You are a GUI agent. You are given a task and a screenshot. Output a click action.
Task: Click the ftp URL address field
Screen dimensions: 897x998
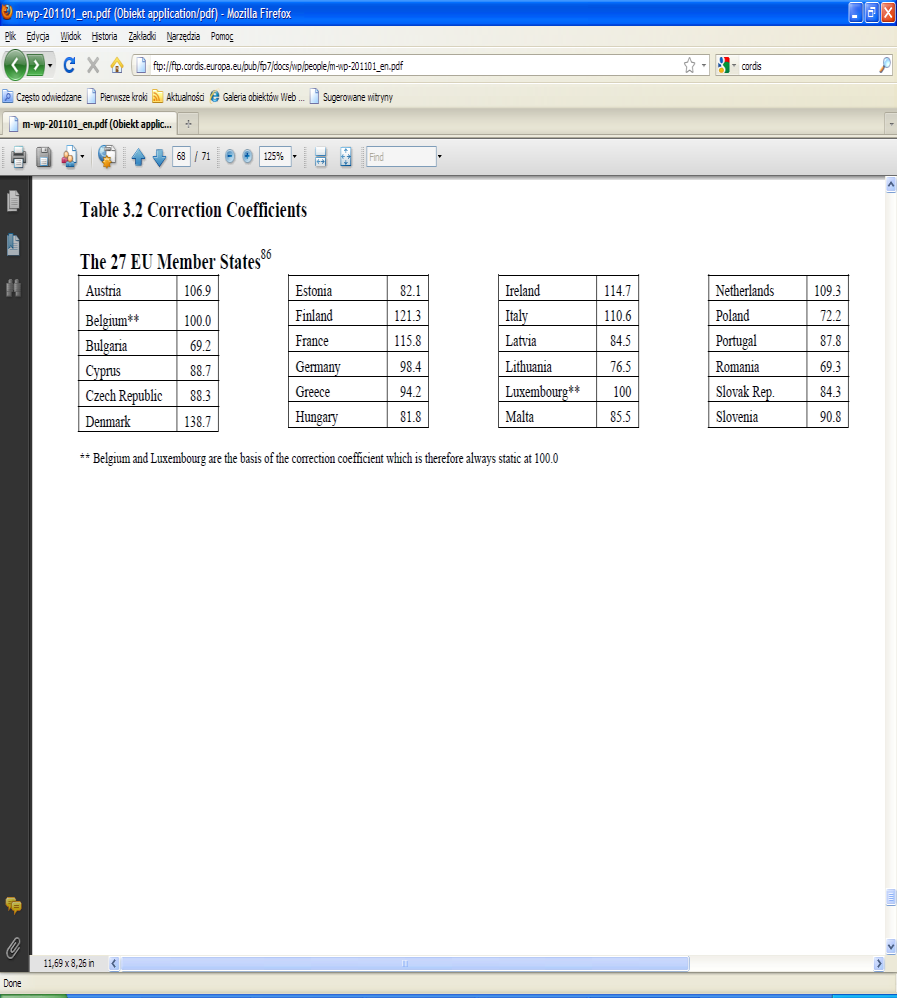click(x=407, y=66)
